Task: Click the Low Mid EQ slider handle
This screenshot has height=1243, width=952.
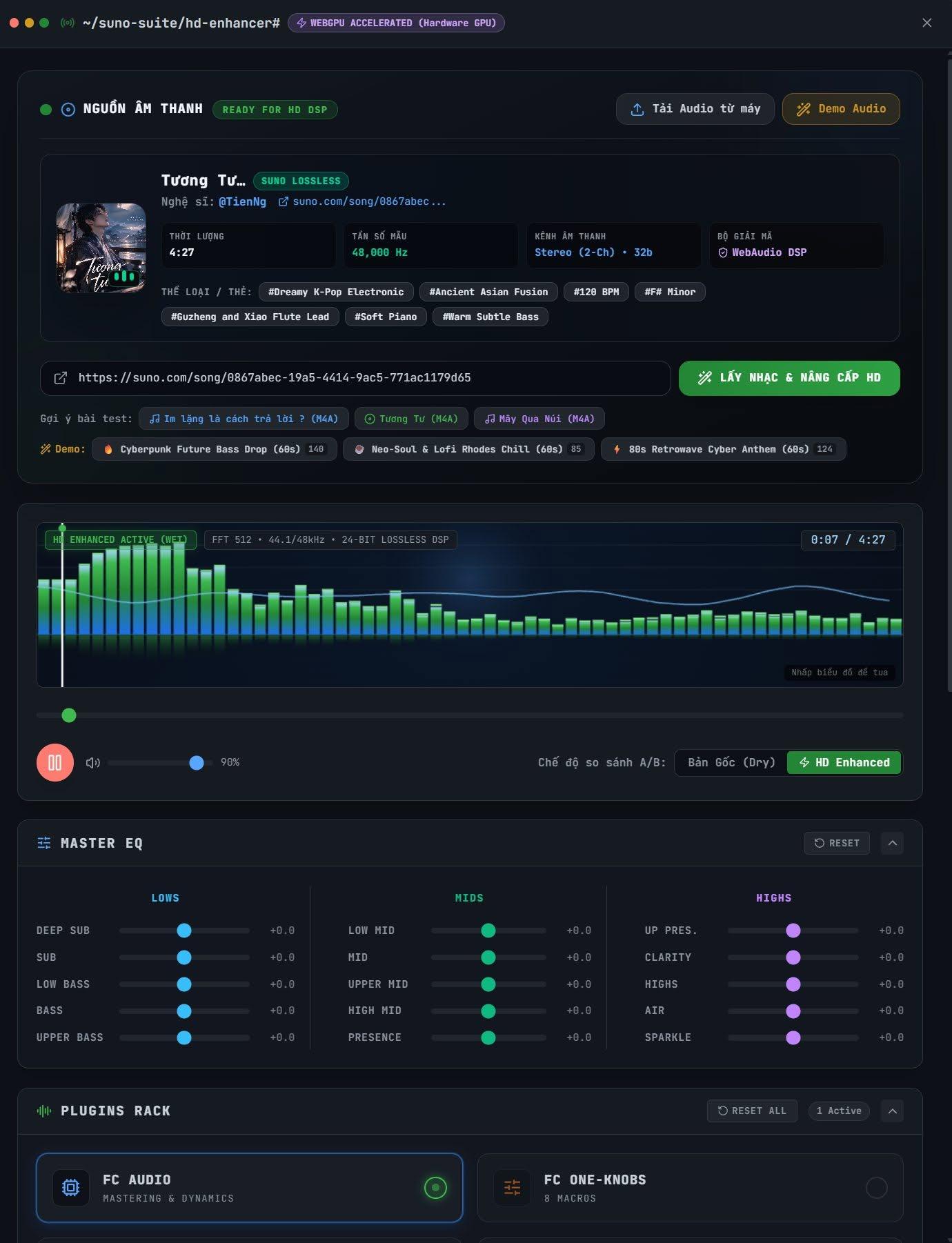Action: click(x=488, y=931)
